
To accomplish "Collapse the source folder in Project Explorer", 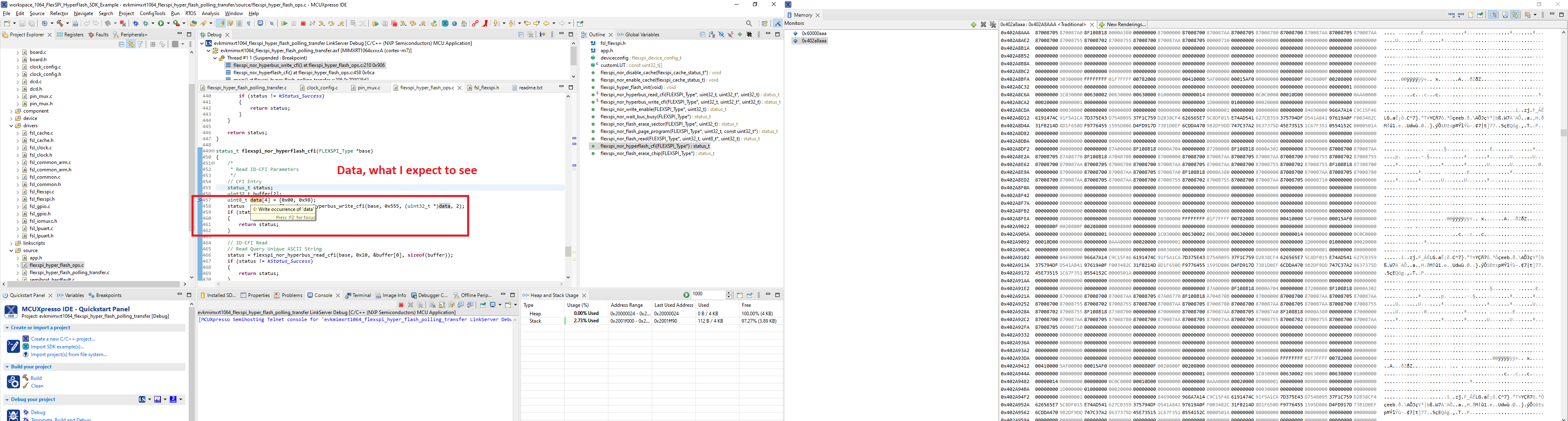I will pos(11,250).
